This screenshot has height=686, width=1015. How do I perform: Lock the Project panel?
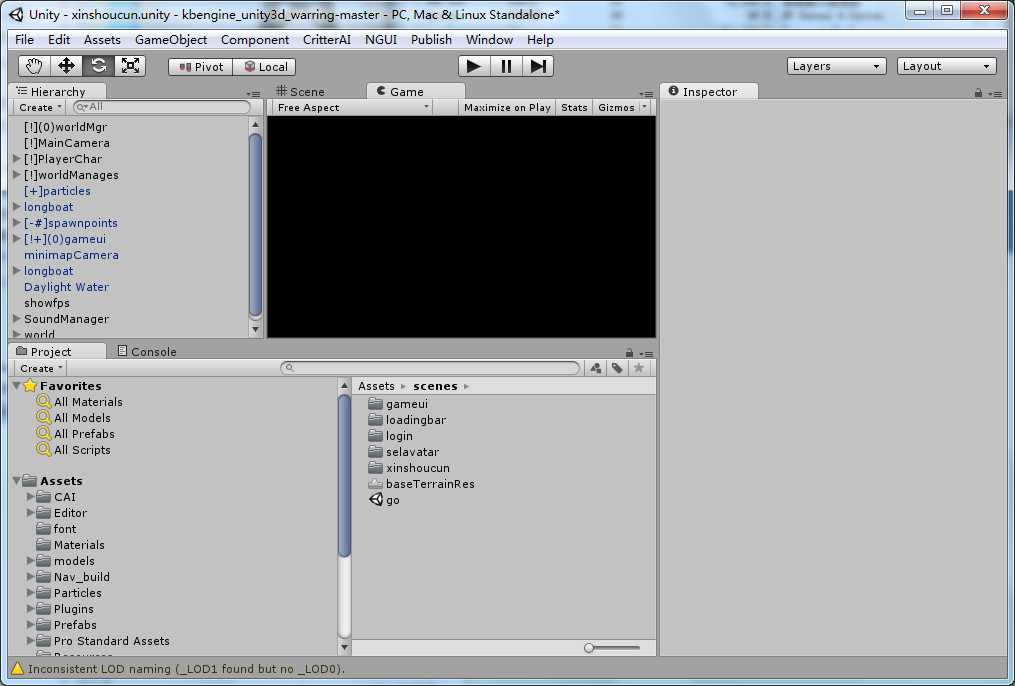[x=629, y=353]
